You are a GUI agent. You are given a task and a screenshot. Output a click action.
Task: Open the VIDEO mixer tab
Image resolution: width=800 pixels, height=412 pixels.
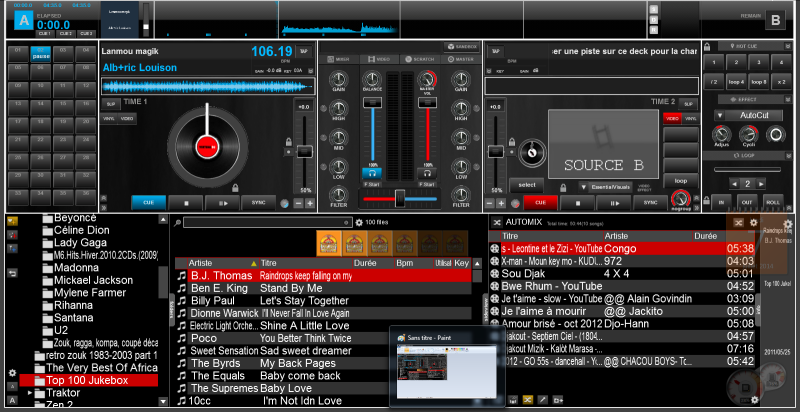pos(377,61)
